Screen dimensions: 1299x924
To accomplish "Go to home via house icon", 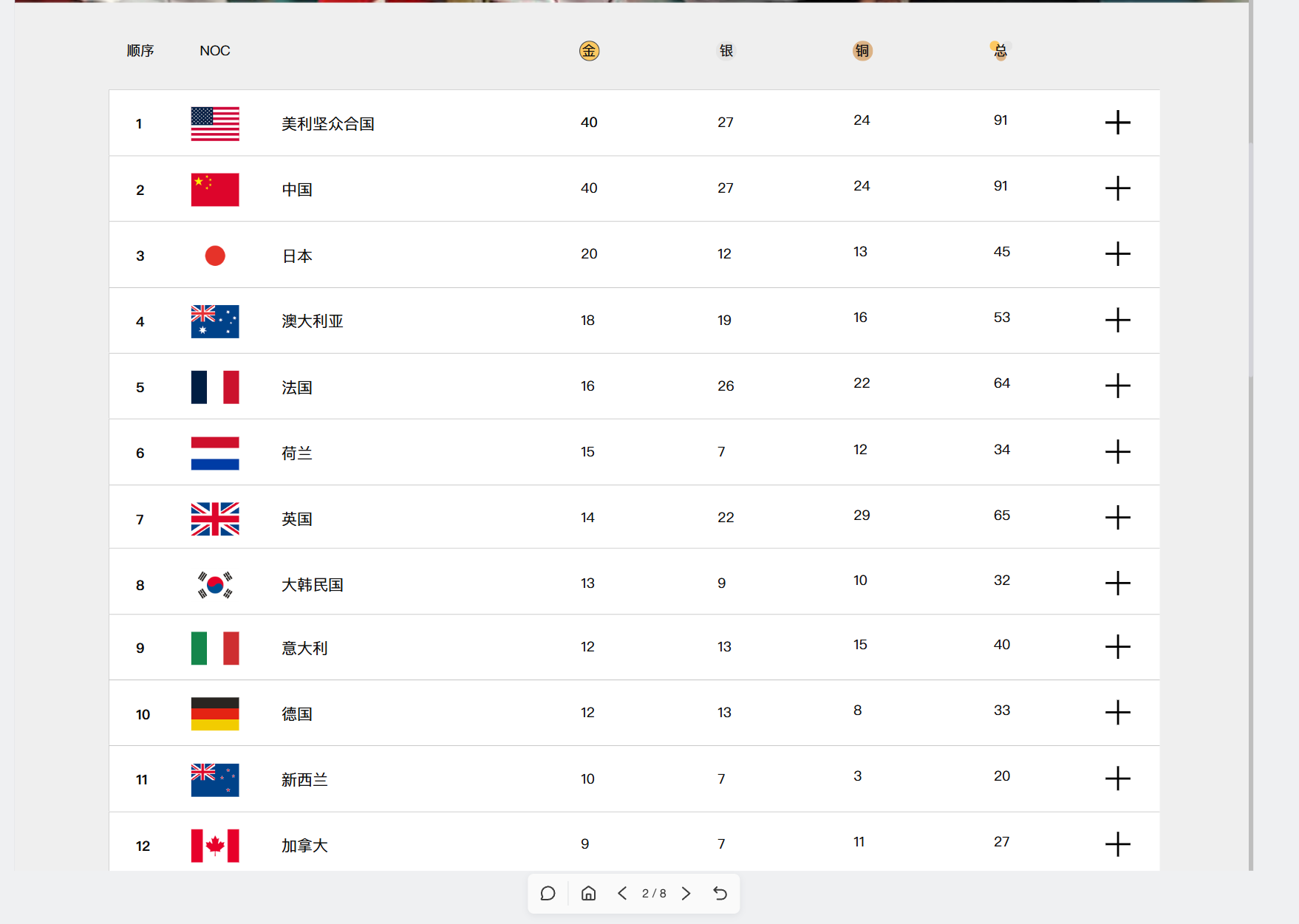I will coord(588,894).
